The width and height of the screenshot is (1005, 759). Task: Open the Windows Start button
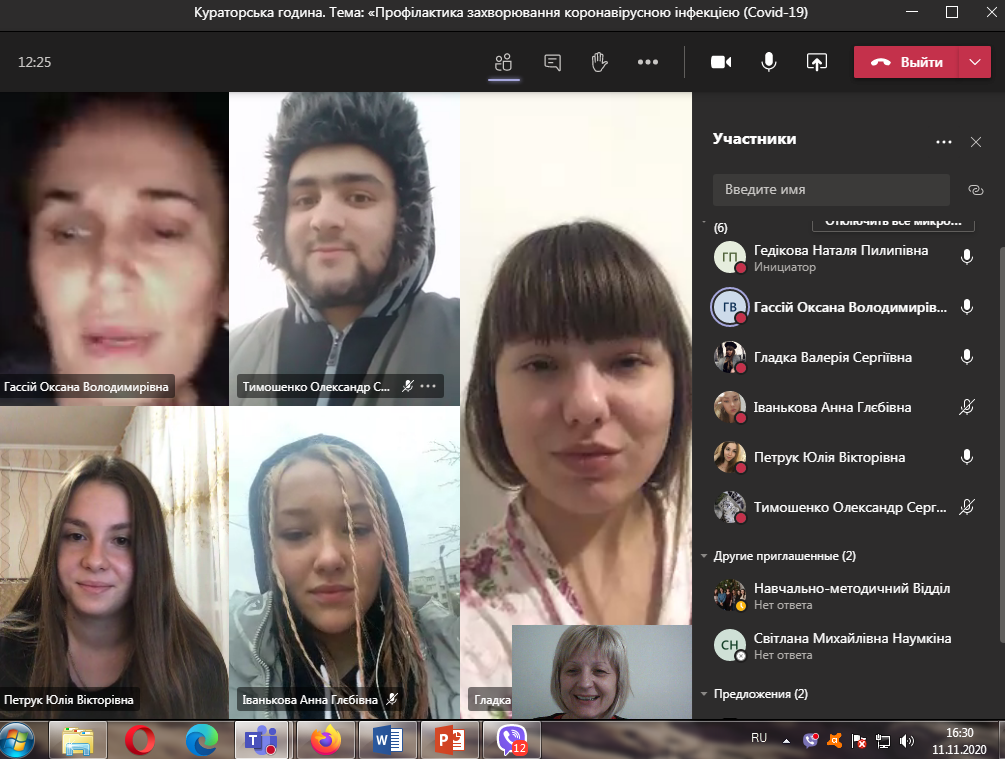click(x=17, y=740)
